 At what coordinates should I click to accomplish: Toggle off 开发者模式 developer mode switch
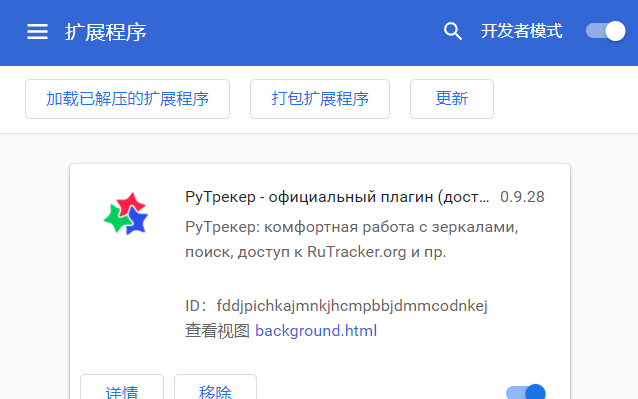coord(605,31)
